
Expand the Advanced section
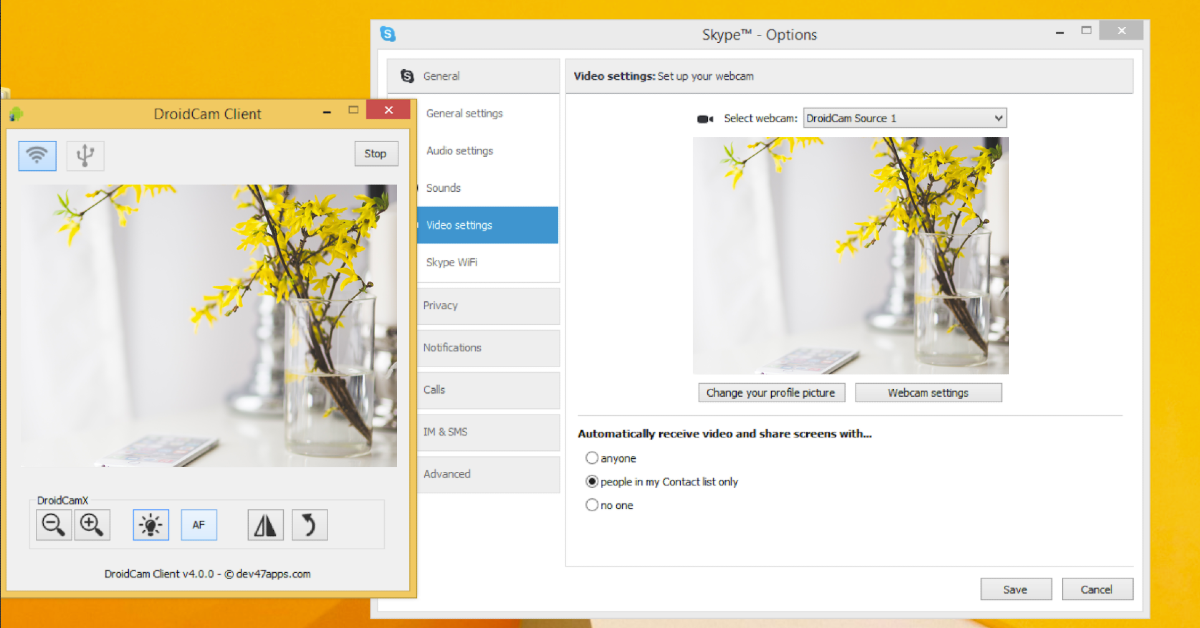[x=486, y=474]
